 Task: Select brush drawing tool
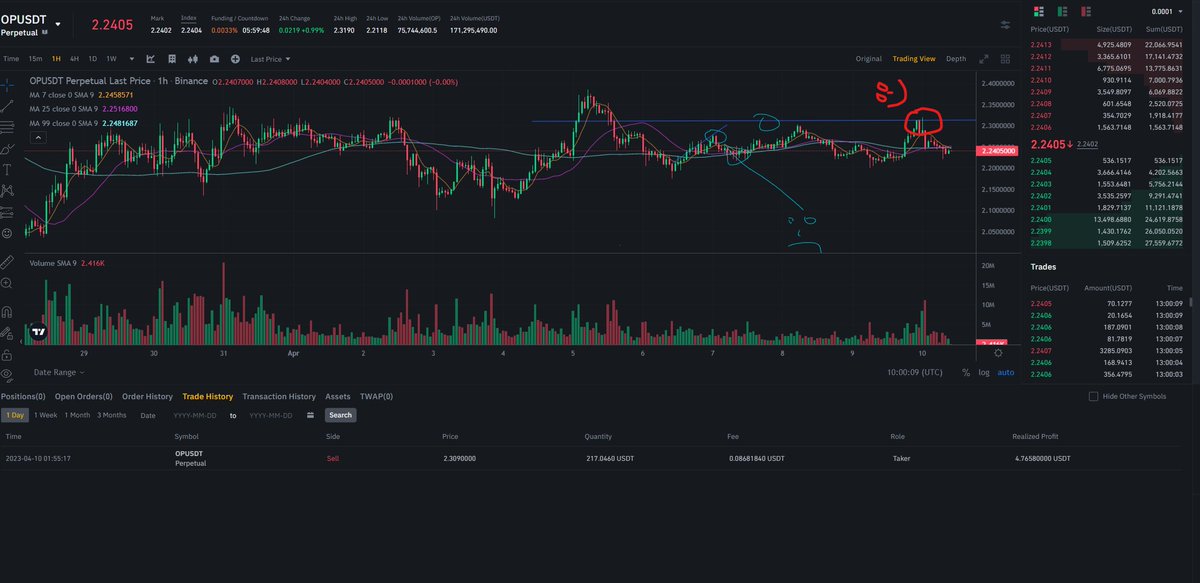point(8,147)
